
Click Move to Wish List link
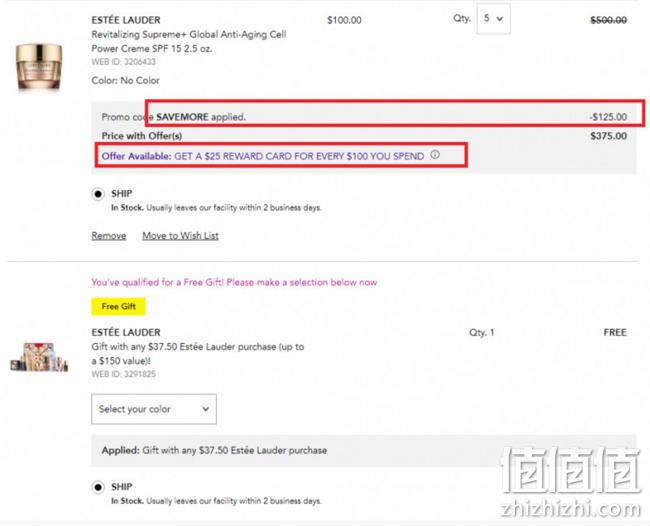[180, 235]
